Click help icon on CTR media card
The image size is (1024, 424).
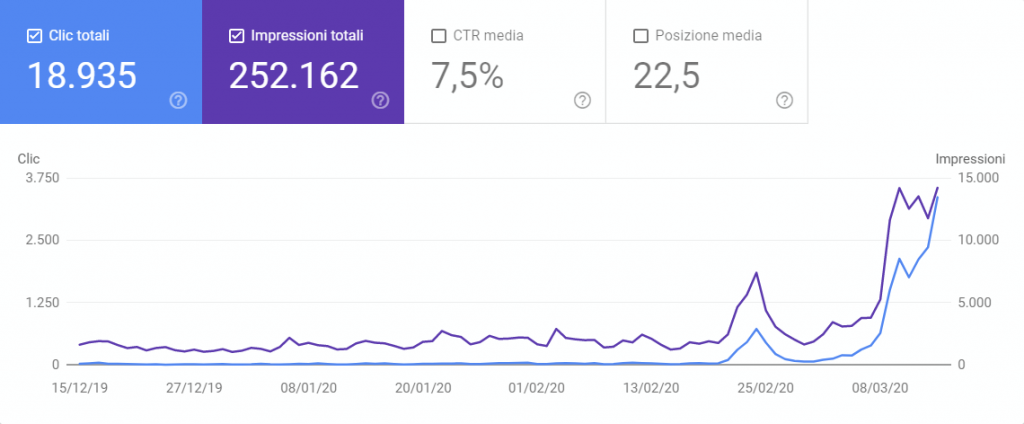pyautogui.click(x=583, y=101)
